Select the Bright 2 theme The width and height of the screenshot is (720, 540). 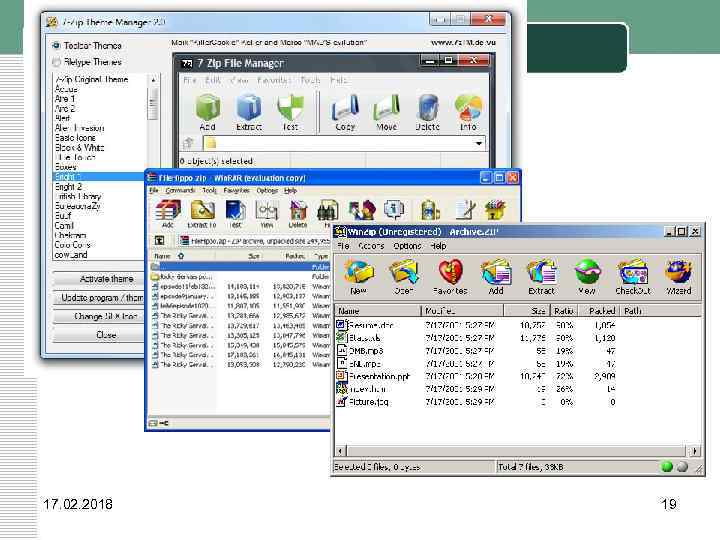pos(68,186)
